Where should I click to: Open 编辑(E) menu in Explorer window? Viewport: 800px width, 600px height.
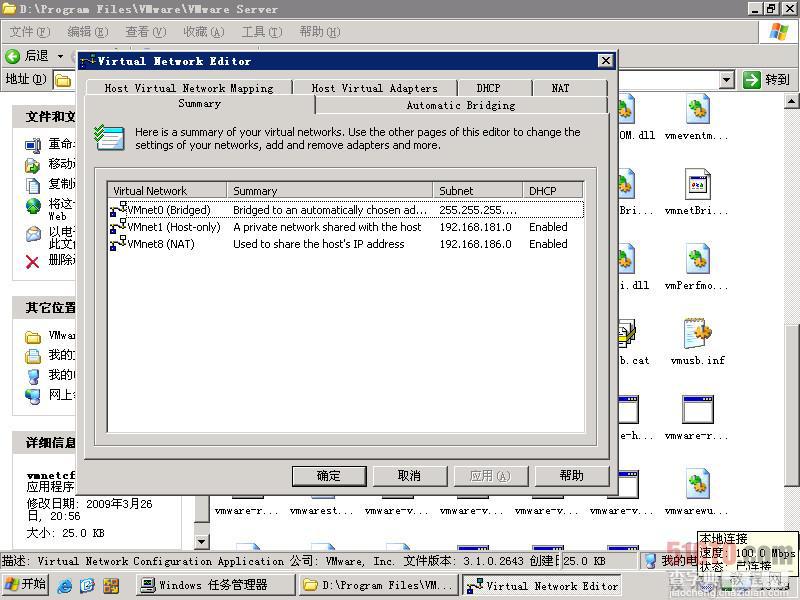(x=88, y=32)
